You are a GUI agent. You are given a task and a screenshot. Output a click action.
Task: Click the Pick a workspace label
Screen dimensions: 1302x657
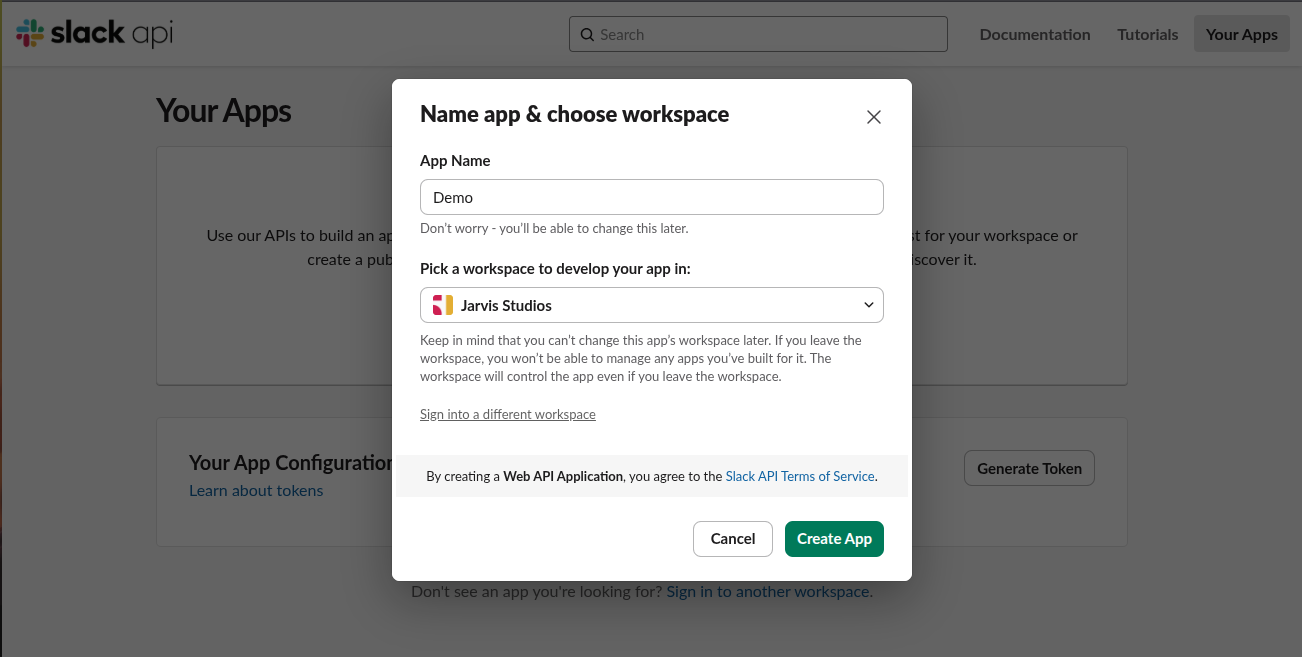tap(555, 269)
